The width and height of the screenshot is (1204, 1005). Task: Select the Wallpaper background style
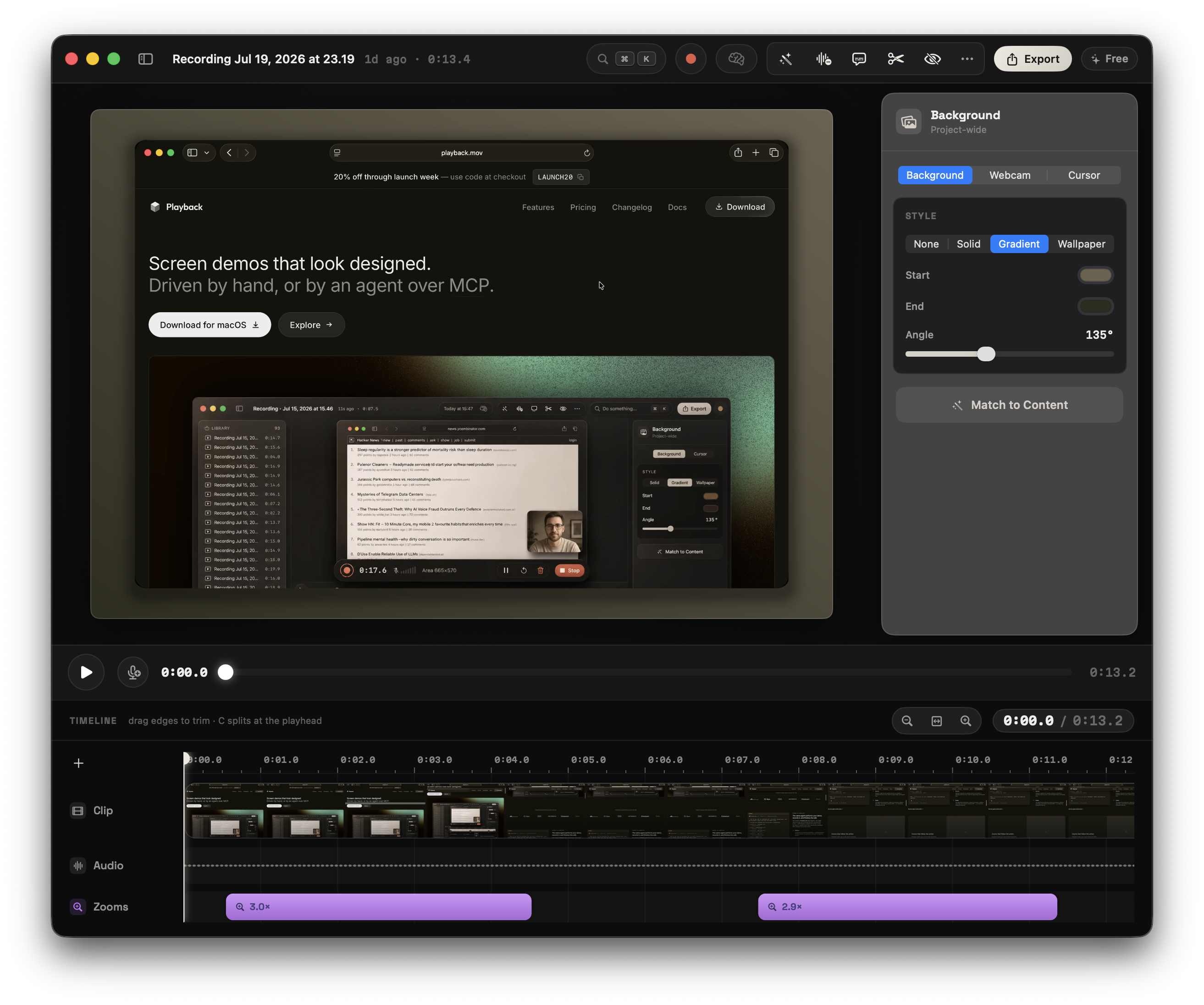[1081, 244]
